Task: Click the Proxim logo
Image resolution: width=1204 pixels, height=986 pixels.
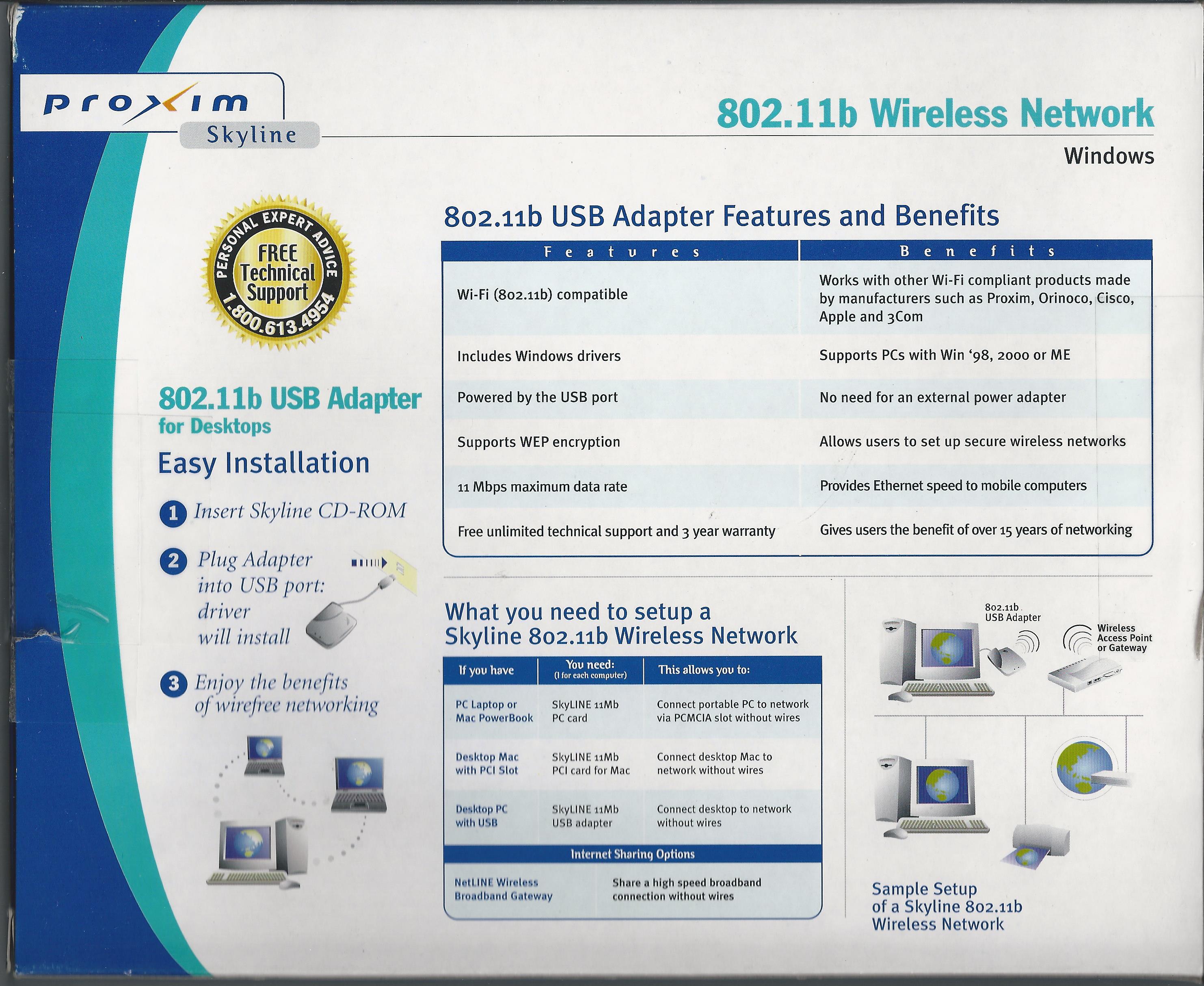Action: [145, 104]
